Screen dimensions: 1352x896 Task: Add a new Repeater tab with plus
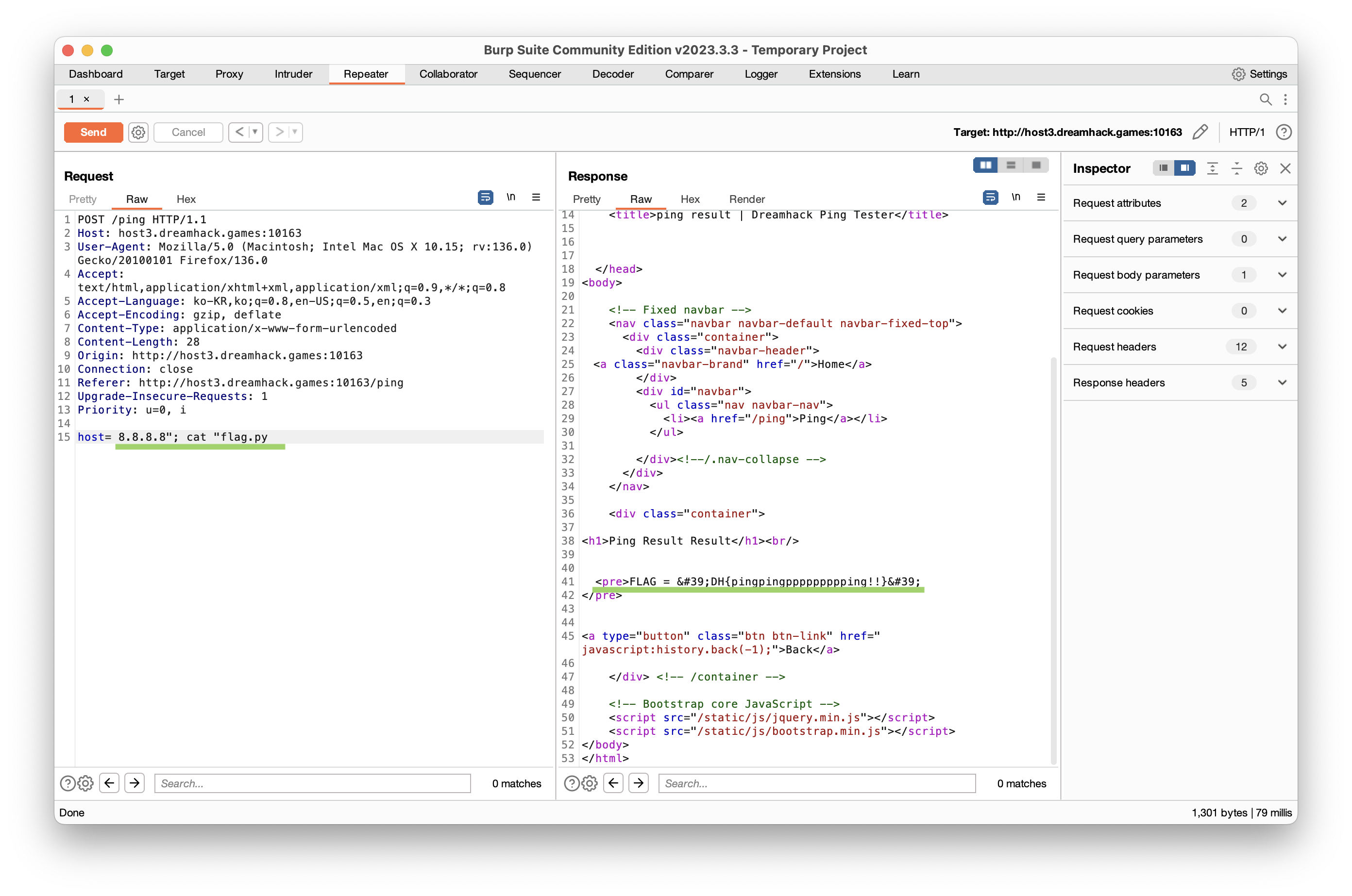point(119,100)
